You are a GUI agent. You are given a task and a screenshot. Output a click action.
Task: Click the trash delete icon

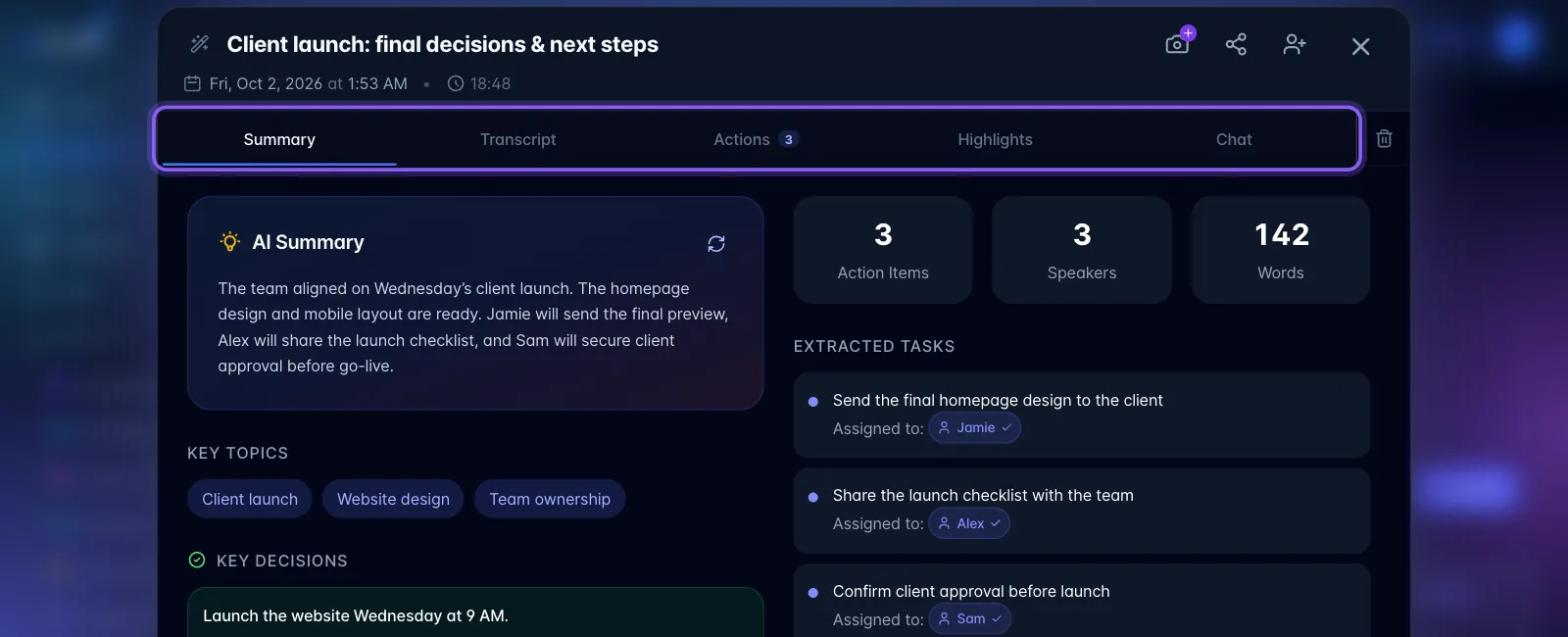(1384, 138)
